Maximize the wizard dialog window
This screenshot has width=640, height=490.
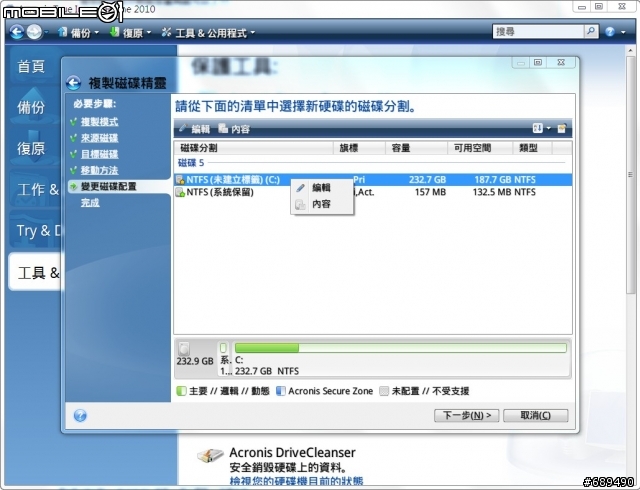tap(538, 62)
